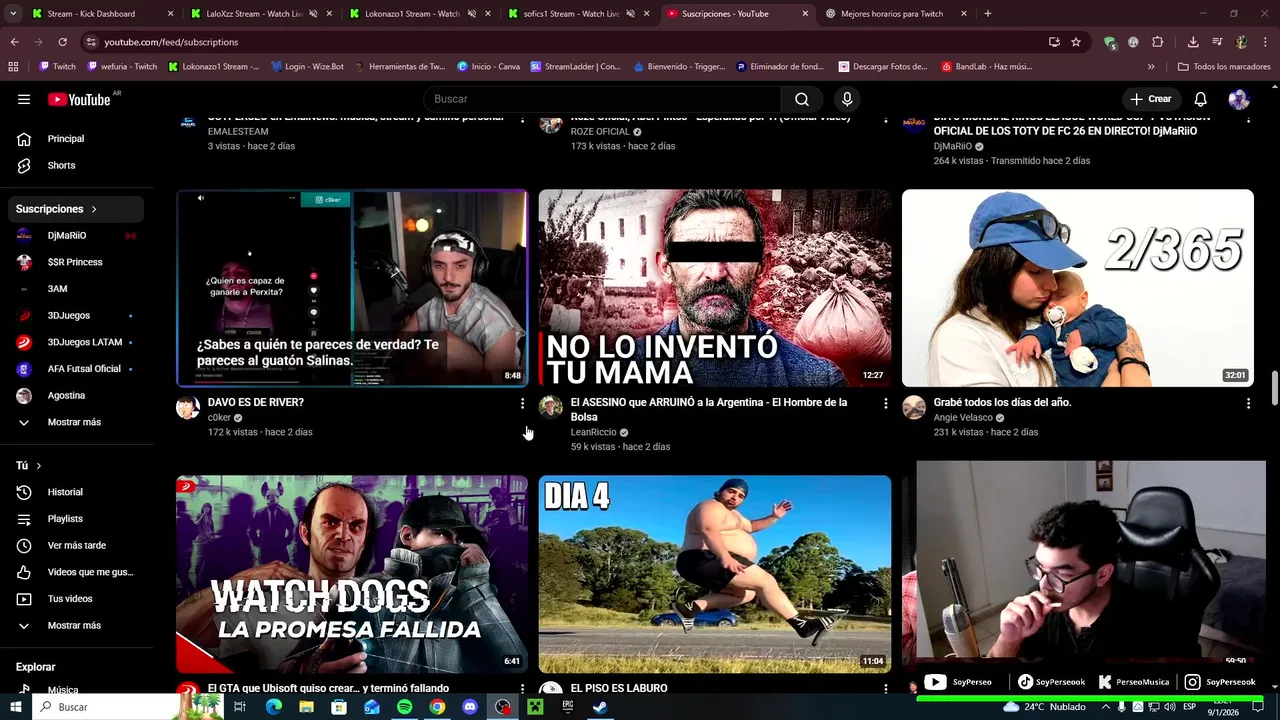The width and height of the screenshot is (1280, 720).
Task: Open c0ker channel avatar
Action: click(188, 407)
